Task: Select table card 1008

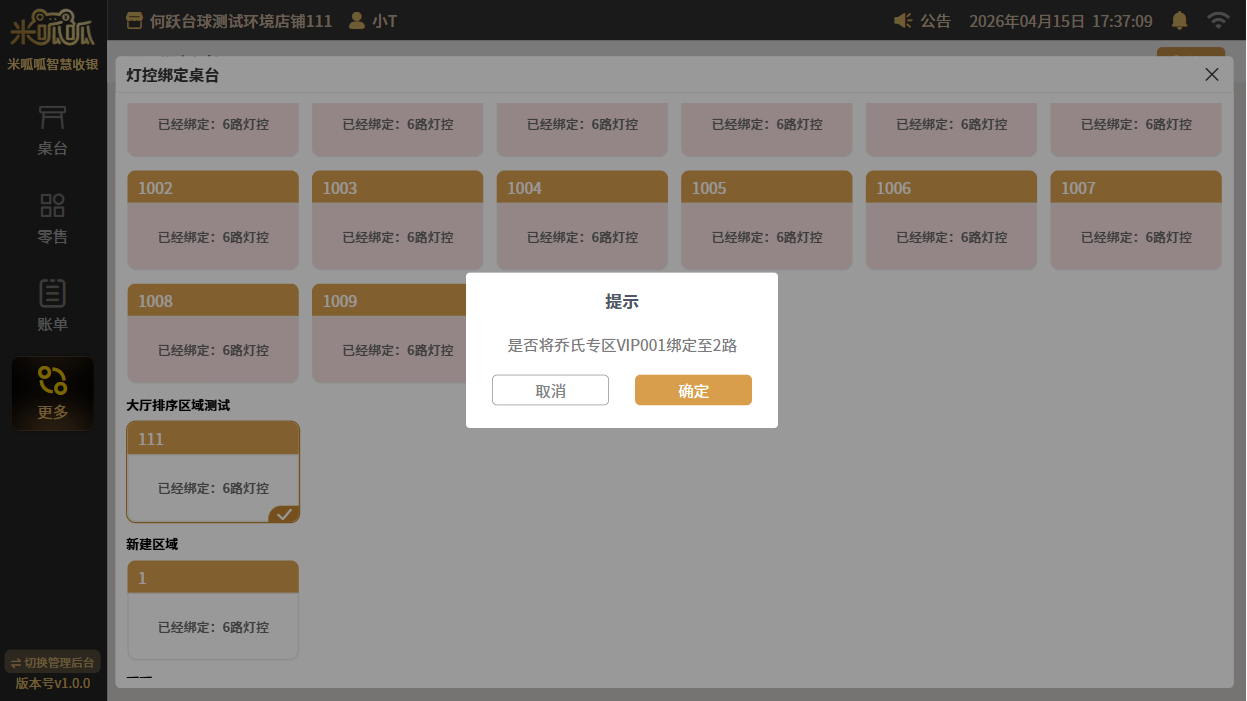Action: [x=213, y=333]
